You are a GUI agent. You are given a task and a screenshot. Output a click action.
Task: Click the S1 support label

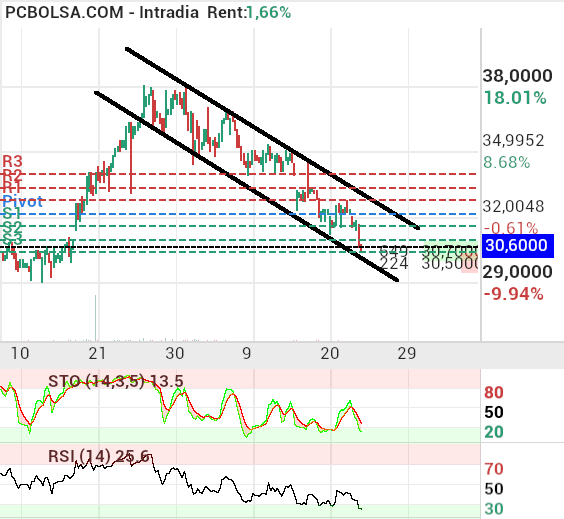[12, 214]
